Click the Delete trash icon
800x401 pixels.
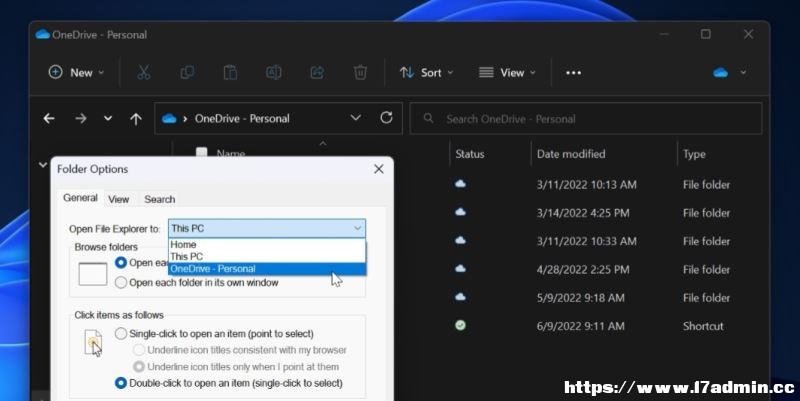pyautogui.click(x=360, y=72)
